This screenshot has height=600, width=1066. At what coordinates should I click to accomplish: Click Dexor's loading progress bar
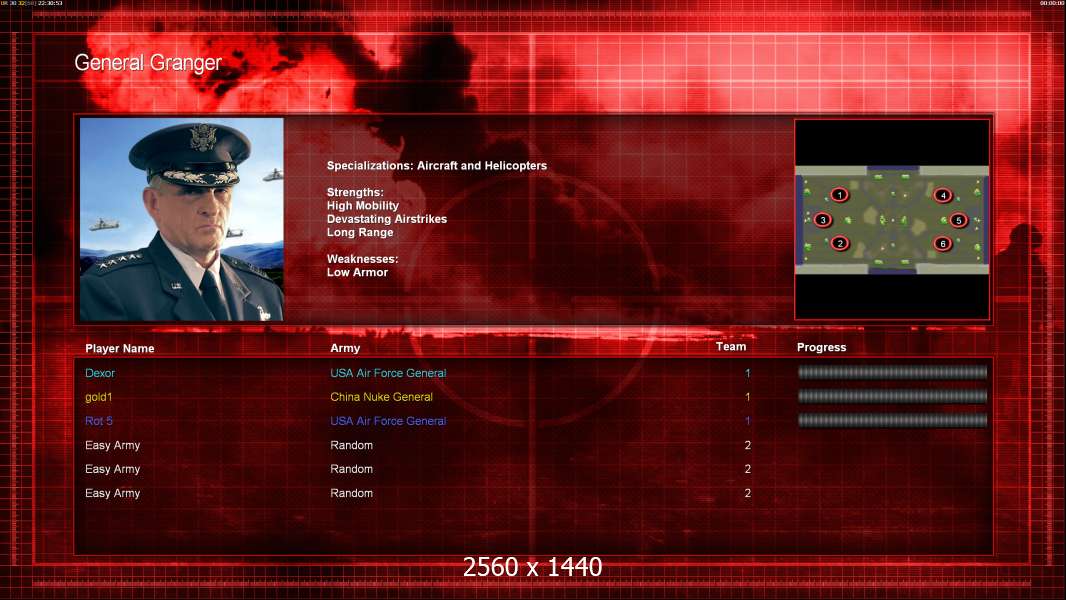tap(892, 372)
